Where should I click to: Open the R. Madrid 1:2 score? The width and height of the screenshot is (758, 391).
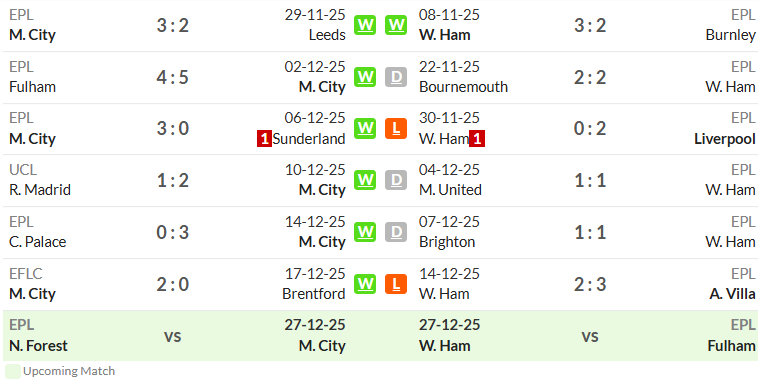click(x=173, y=180)
